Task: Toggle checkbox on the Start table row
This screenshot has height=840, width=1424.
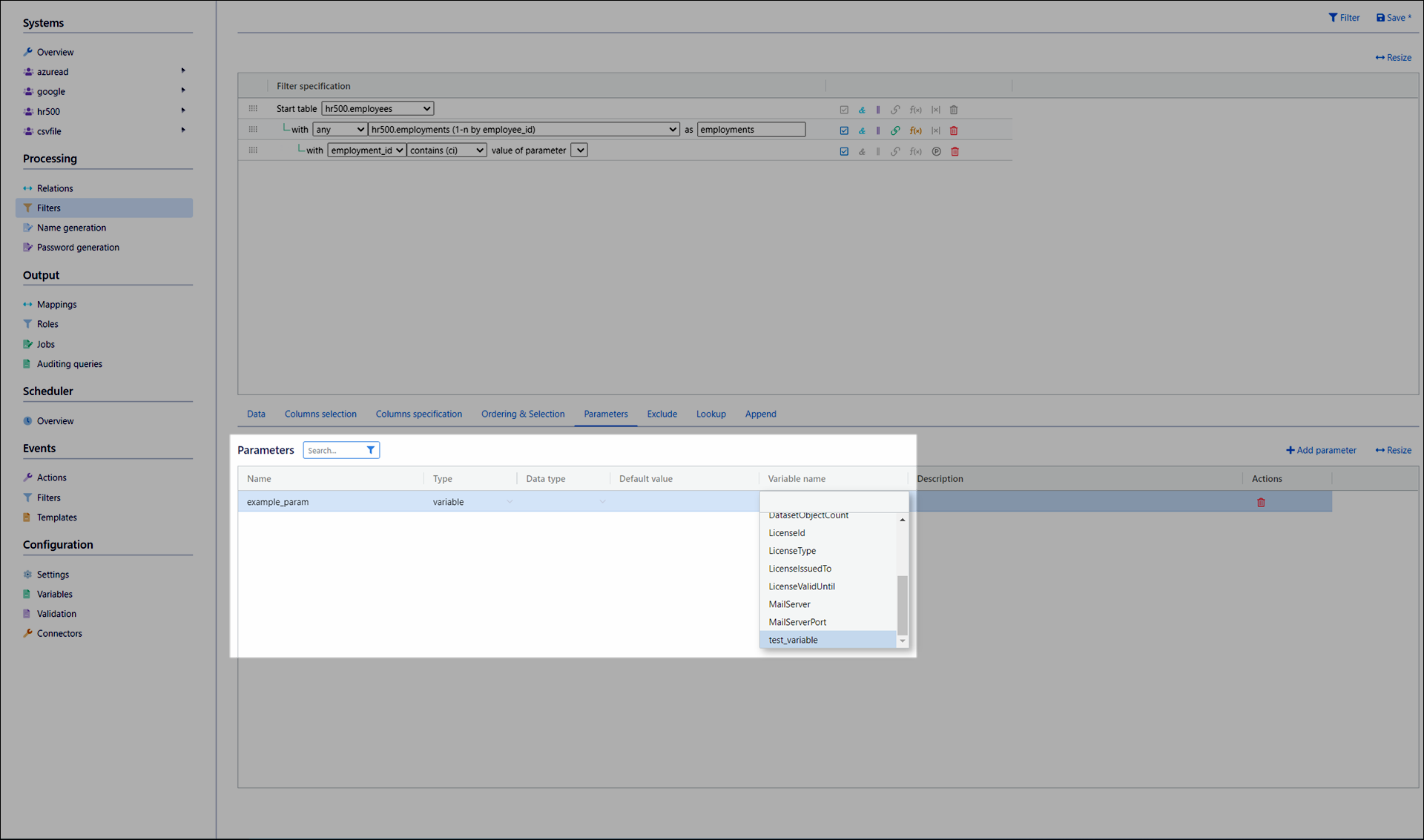Action: point(844,110)
